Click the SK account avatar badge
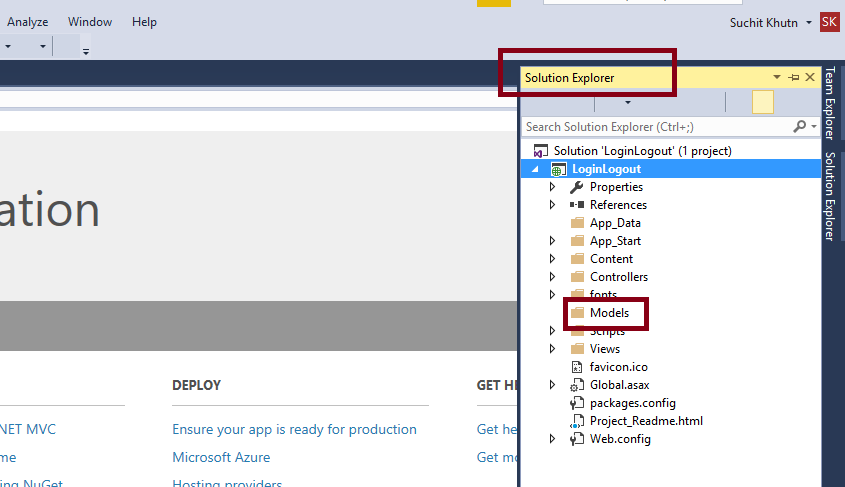 tap(829, 22)
